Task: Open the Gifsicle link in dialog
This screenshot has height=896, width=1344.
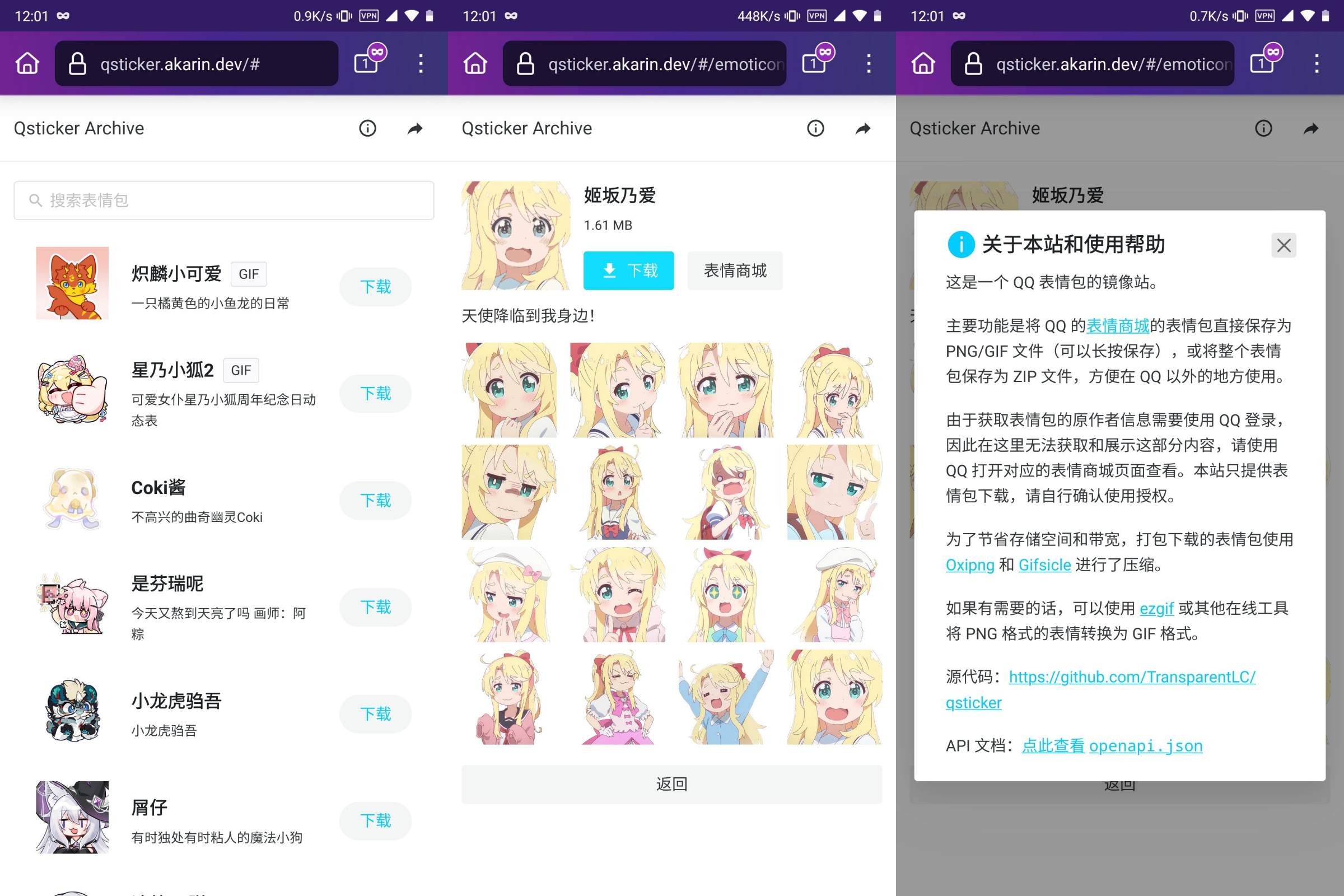Action: pyautogui.click(x=1044, y=564)
